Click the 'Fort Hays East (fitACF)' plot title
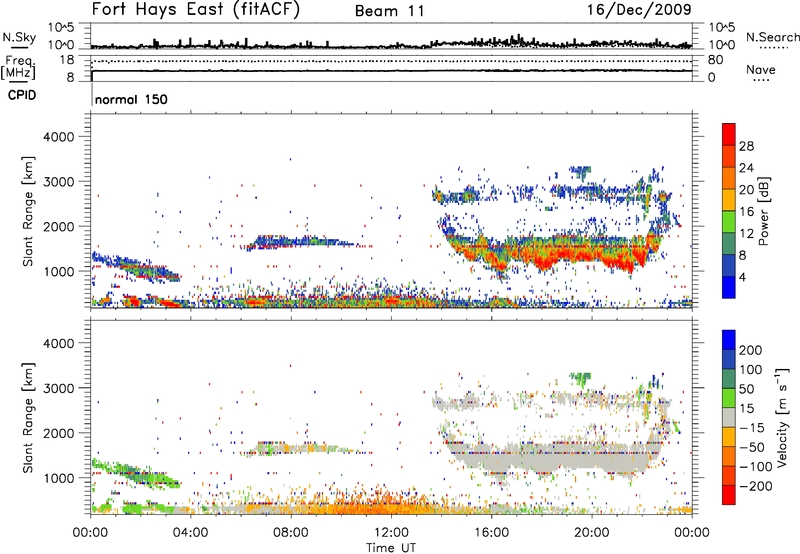The width and height of the screenshot is (800, 554). click(196, 10)
